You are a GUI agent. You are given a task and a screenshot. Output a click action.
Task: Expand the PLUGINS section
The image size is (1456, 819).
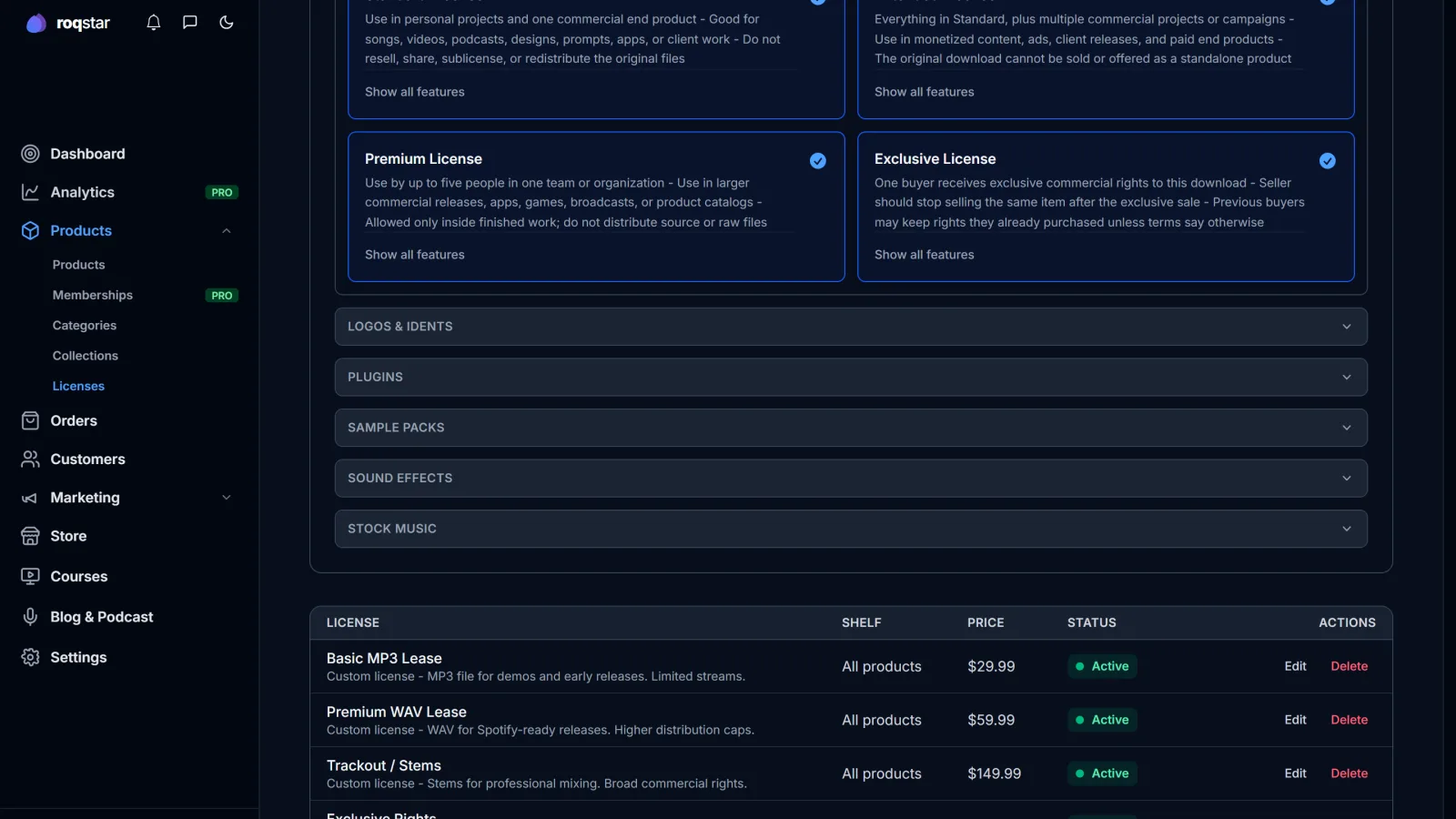pyautogui.click(x=851, y=377)
